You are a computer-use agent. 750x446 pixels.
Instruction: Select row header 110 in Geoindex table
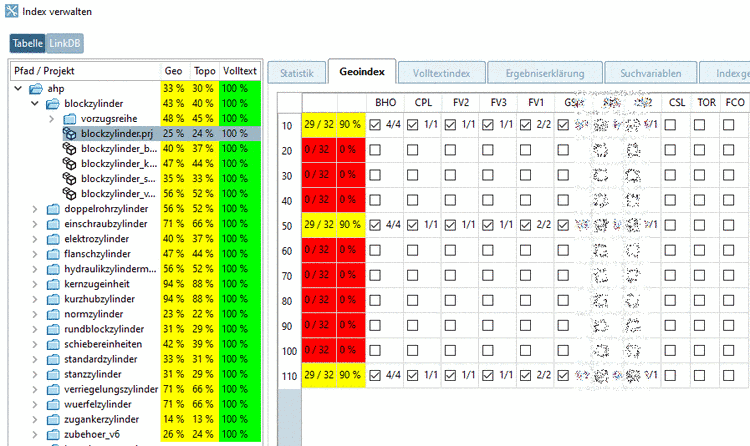coord(289,376)
